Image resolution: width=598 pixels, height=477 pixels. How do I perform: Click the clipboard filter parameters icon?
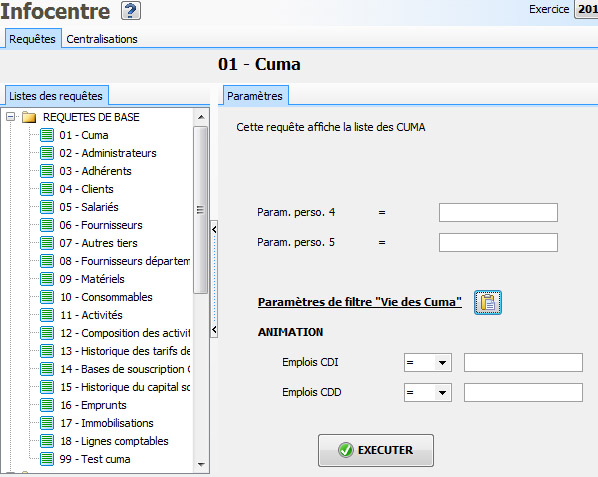488,302
